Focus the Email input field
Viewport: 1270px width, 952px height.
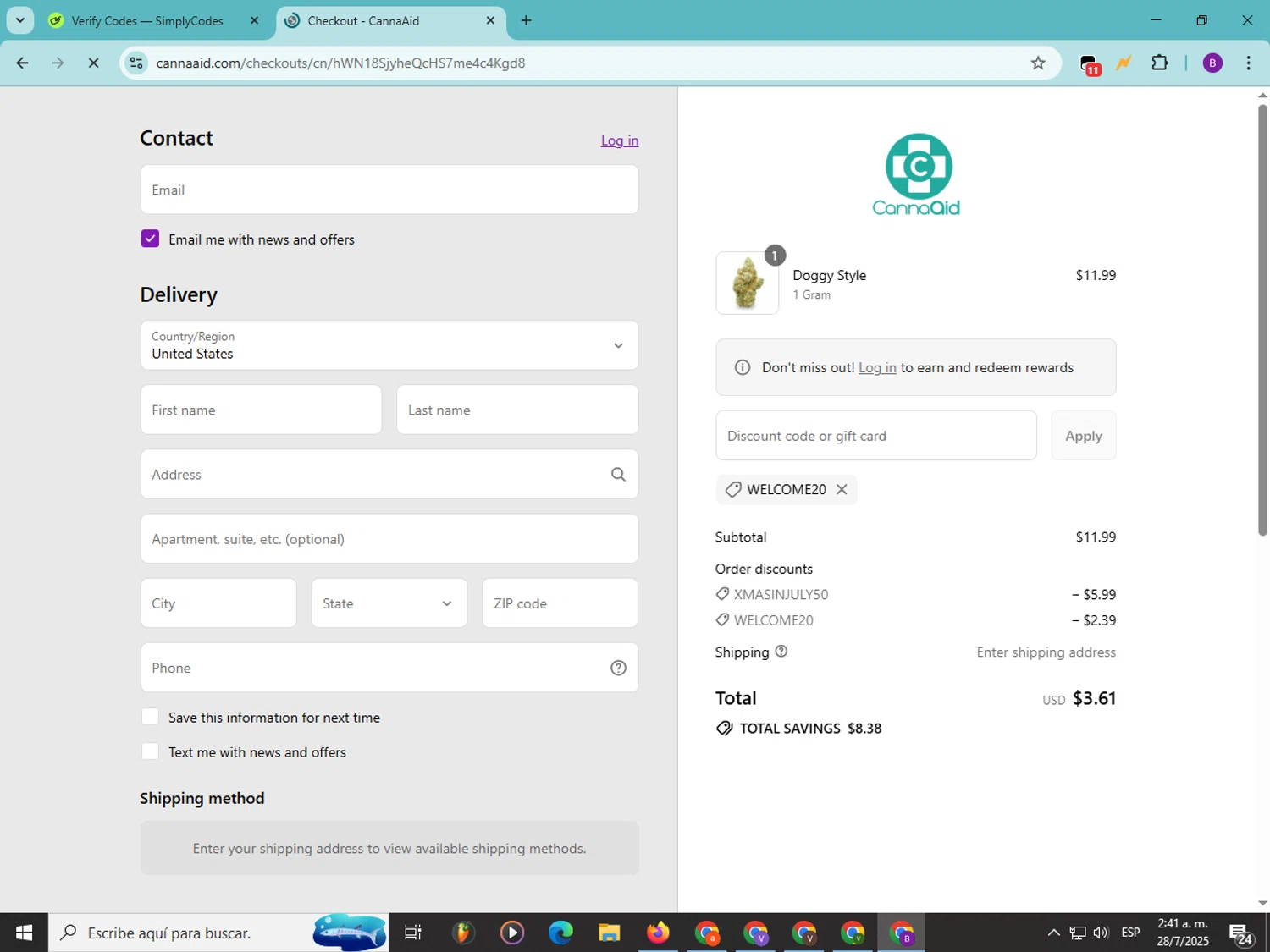[x=389, y=190]
